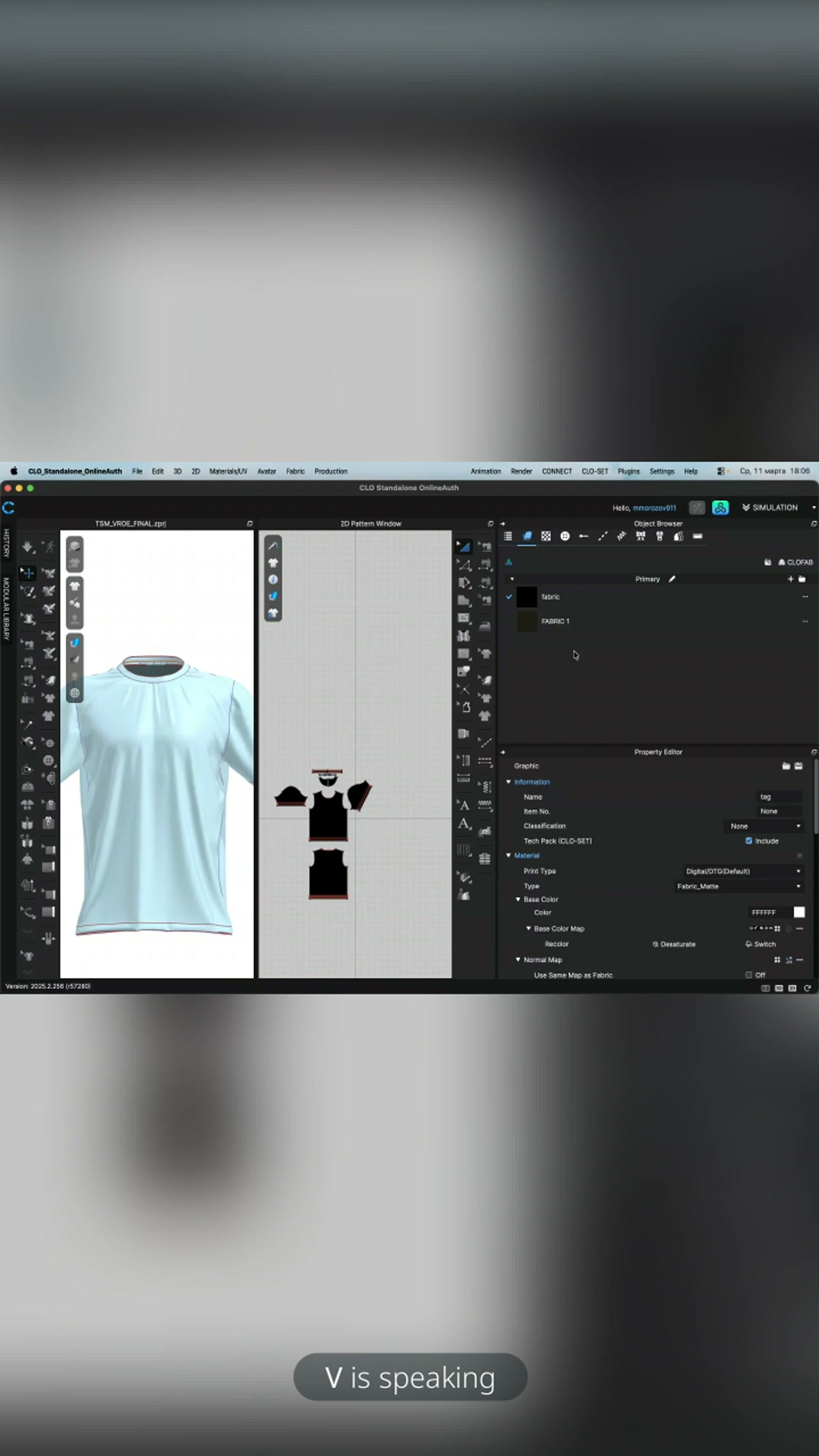Open the Classification dropdown
819x1456 pixels.
(x=764, y=826)
